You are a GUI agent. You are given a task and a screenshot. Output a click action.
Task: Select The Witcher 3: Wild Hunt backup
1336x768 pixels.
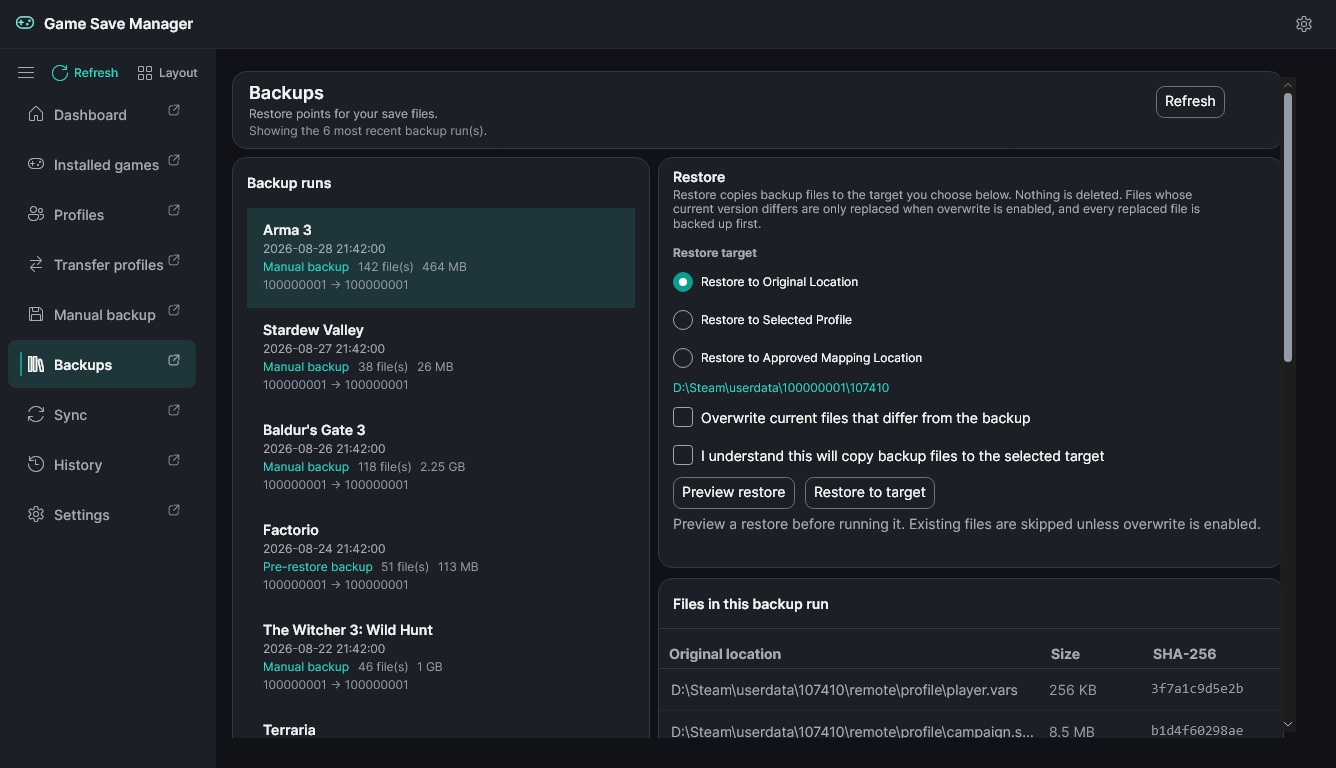coord(441,658)
